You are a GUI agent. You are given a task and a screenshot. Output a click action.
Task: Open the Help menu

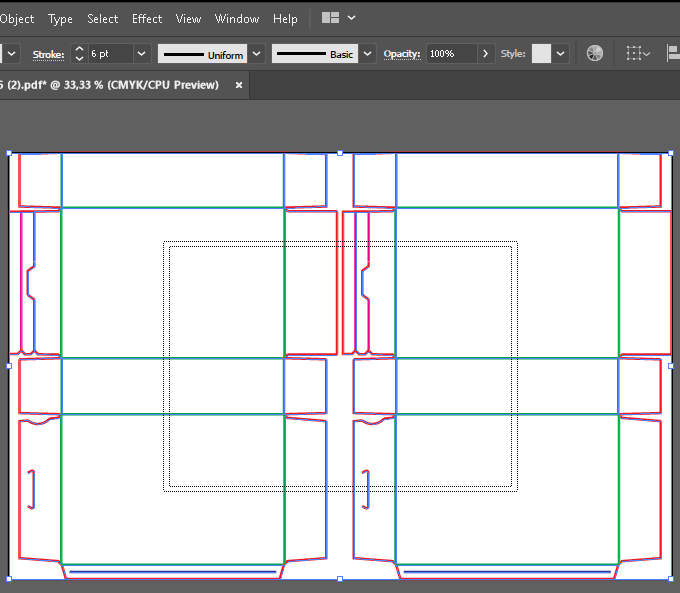pos(285,18)
